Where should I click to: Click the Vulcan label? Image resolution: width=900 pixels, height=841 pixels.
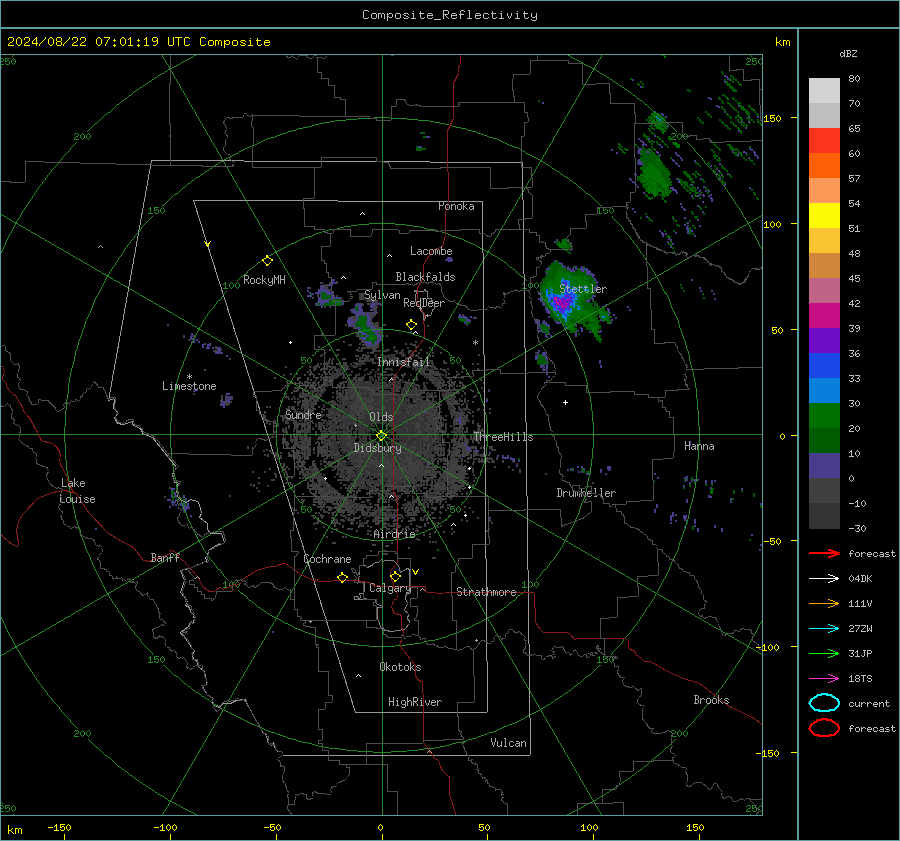coord(508,743)
